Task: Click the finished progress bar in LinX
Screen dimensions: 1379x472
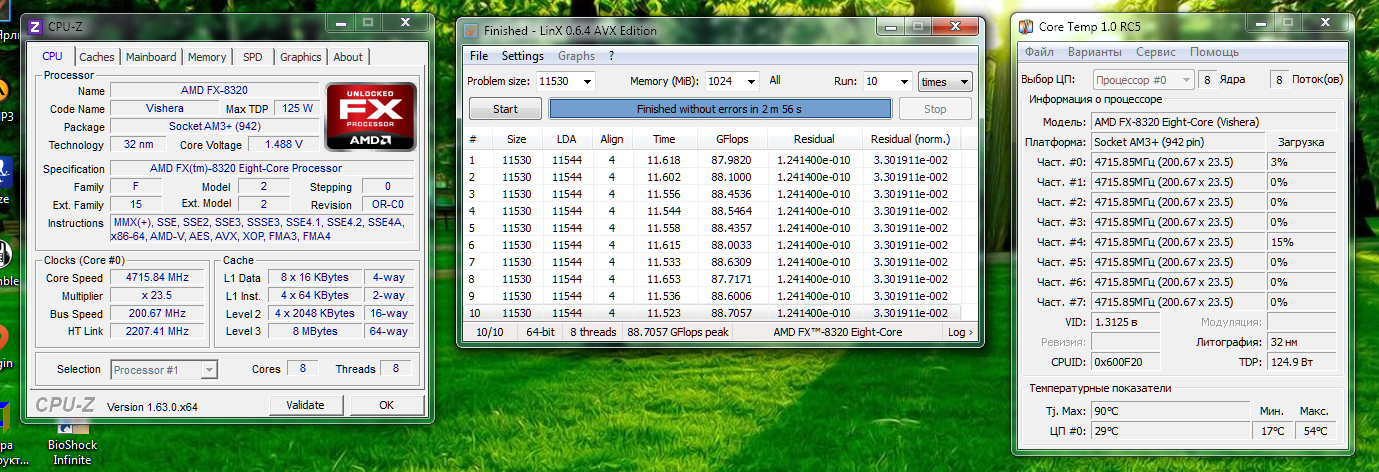Action: point(719,108)
